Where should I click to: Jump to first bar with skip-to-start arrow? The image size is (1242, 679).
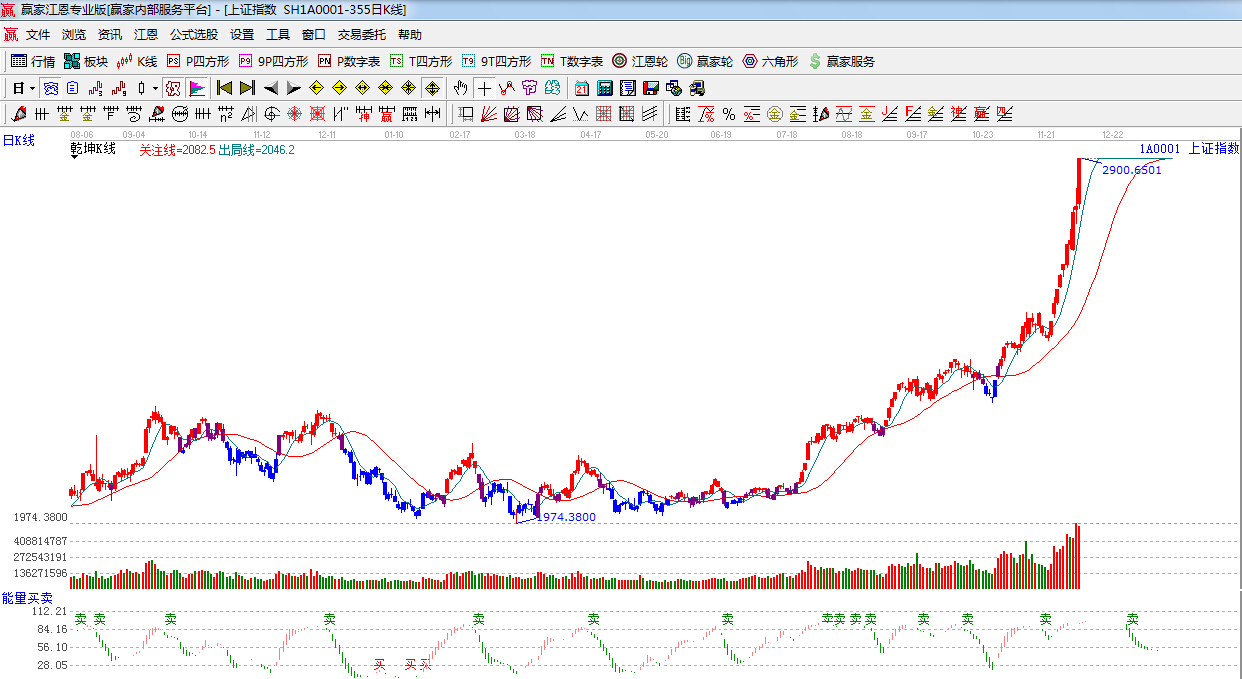click(224, 88)
